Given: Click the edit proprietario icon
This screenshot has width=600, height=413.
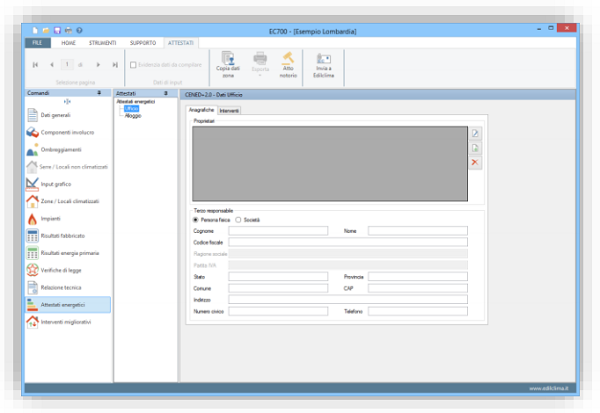Looking at the screenshot, I should 476,133.
